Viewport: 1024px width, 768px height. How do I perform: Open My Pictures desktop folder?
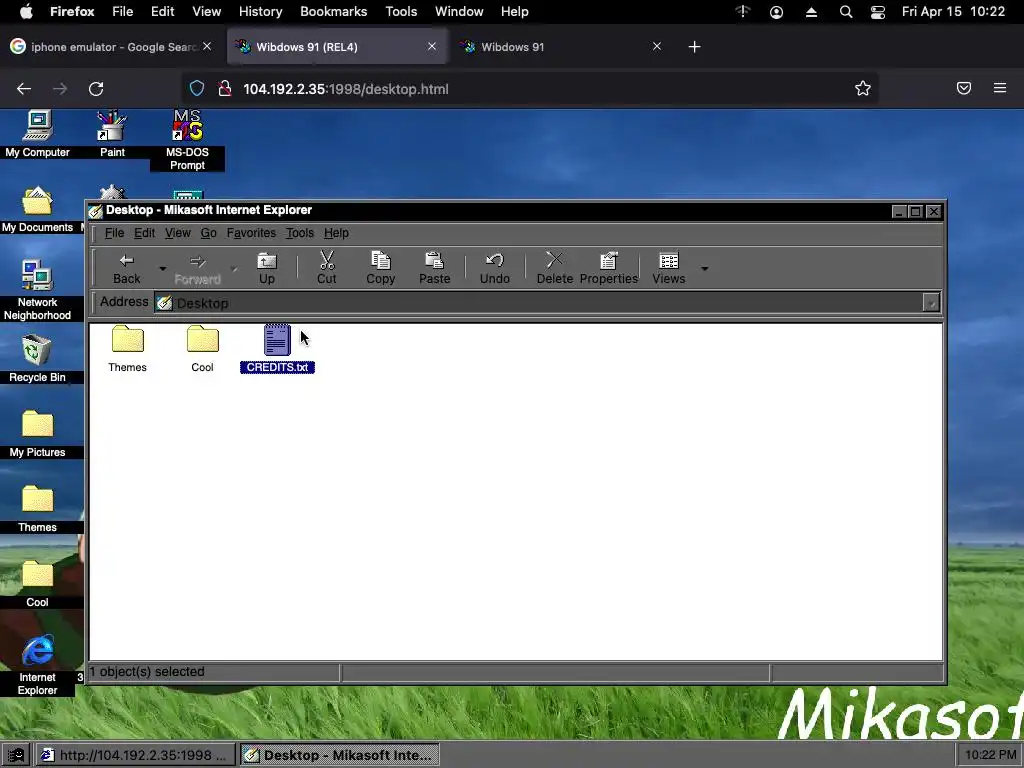37,434
